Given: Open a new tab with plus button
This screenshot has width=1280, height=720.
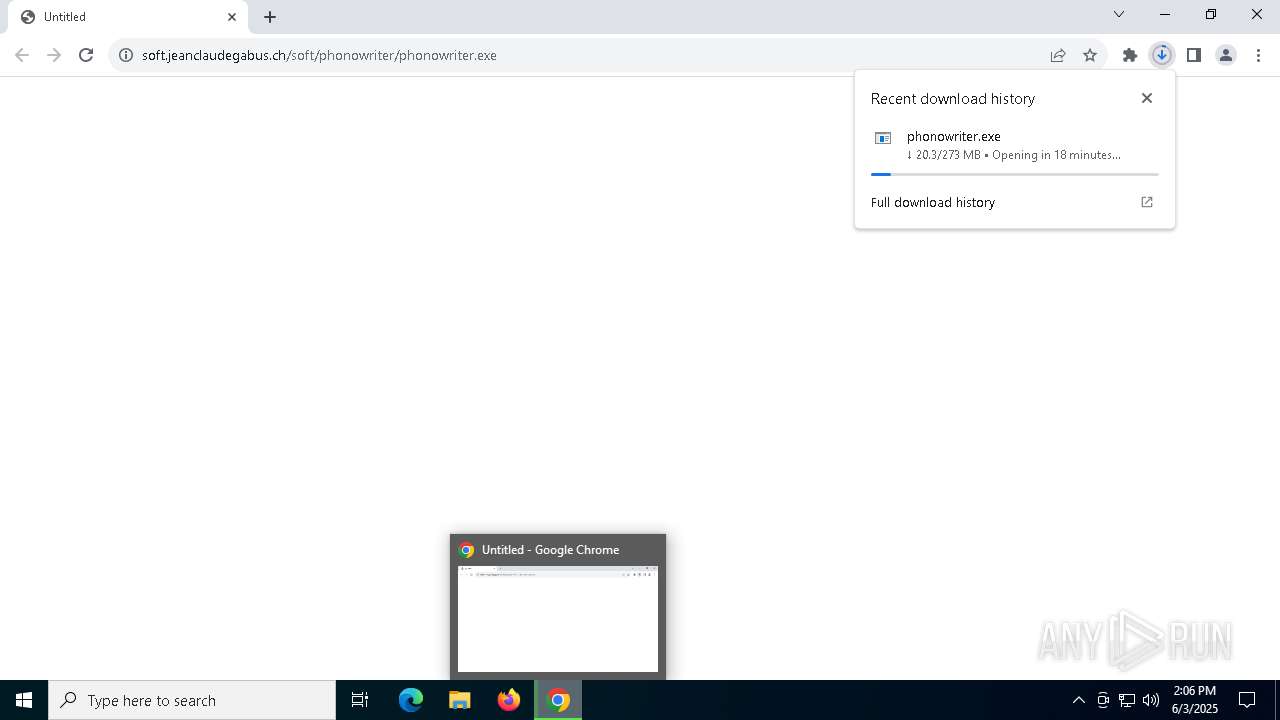Looking at the screenshot, I should (x=270, y=17).
